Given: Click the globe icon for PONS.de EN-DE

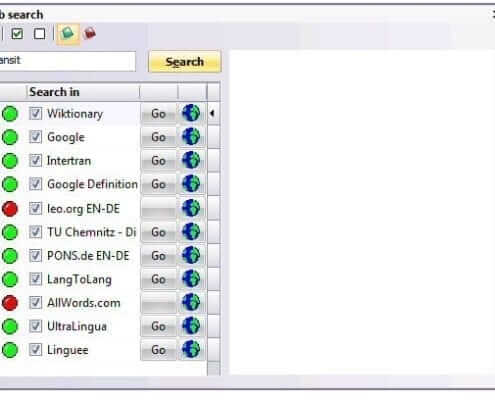Looking at the screenshot, I should pos(191,256).
